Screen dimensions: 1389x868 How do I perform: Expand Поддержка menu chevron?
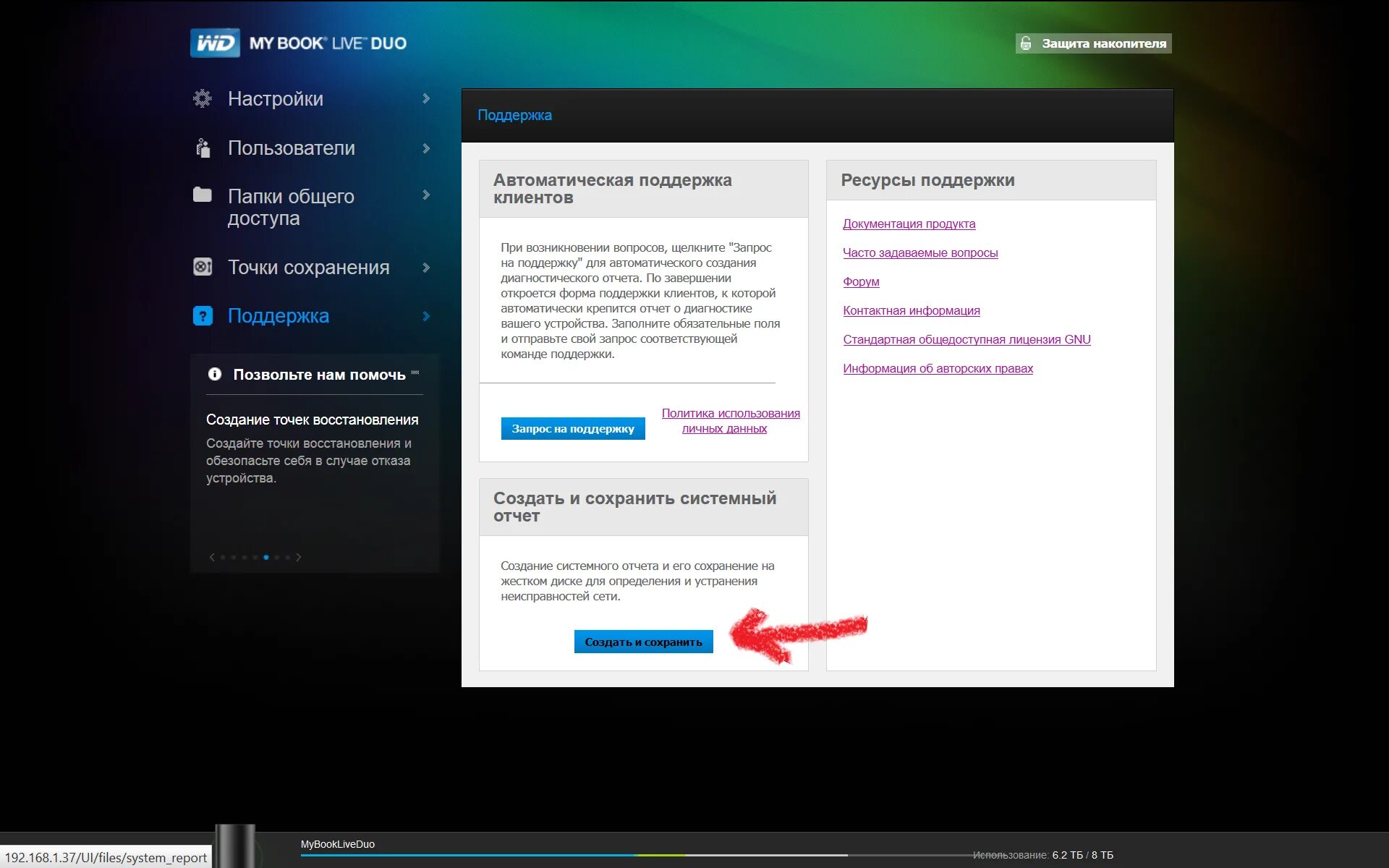[426, 316]
